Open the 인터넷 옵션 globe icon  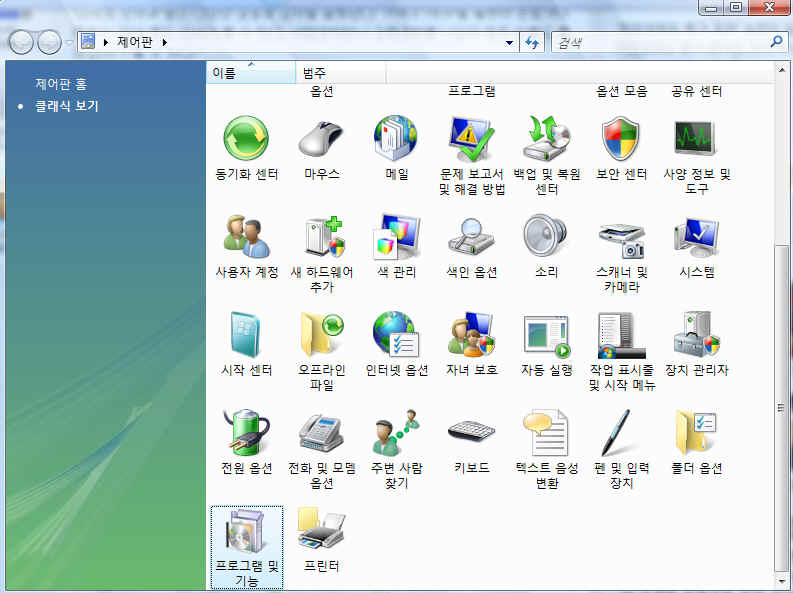(x=396, y=335)
